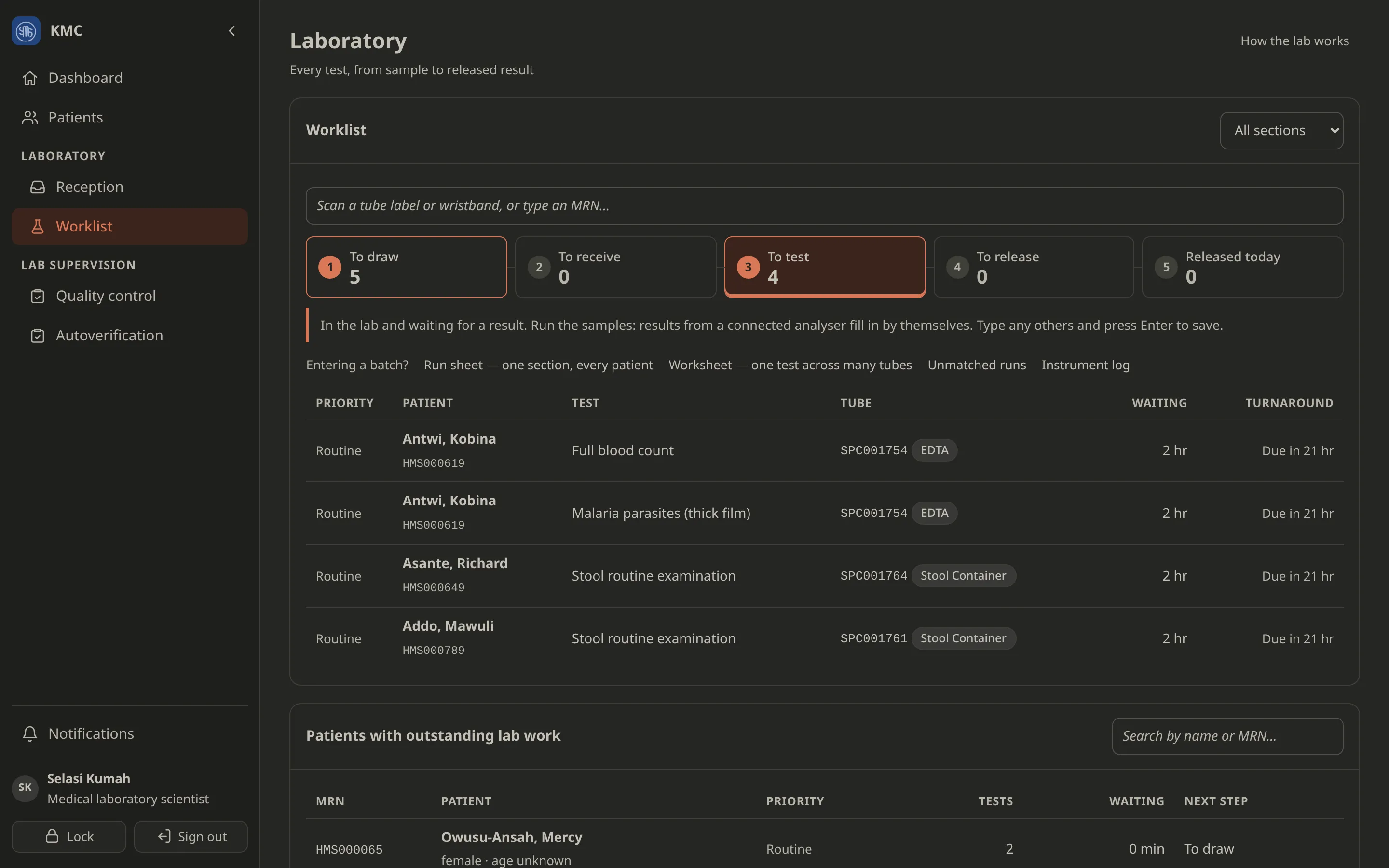The image size is (1389, 868).
Task: Click the TURNAROUND column header
Action: point(1289,403)
